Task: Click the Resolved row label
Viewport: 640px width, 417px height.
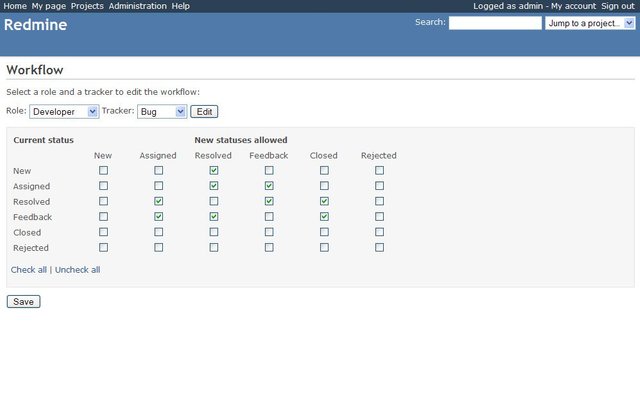Action: pyautogui.click(x=31, y=202)
